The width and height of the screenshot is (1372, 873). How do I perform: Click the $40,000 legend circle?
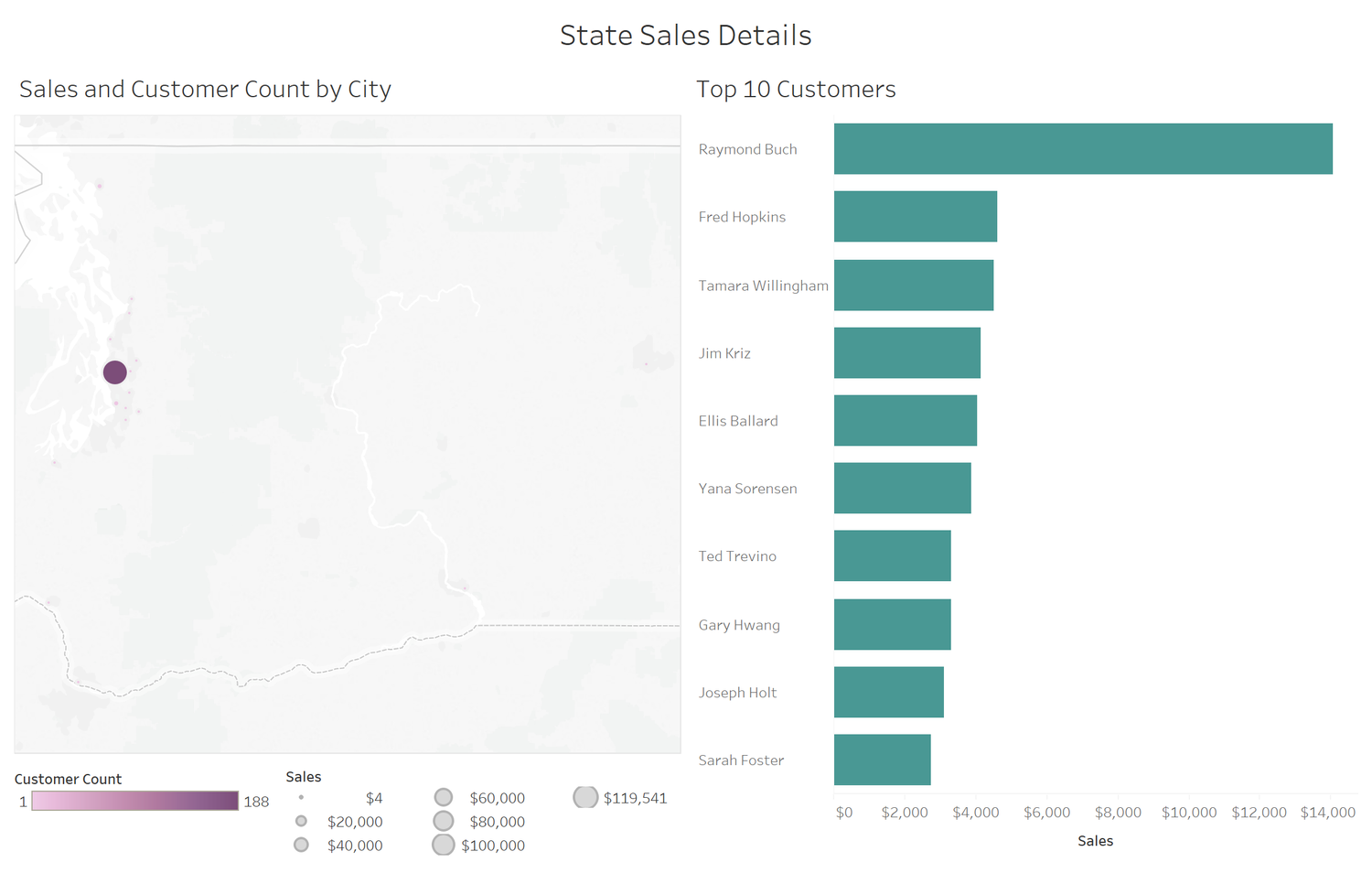[301, 845]
